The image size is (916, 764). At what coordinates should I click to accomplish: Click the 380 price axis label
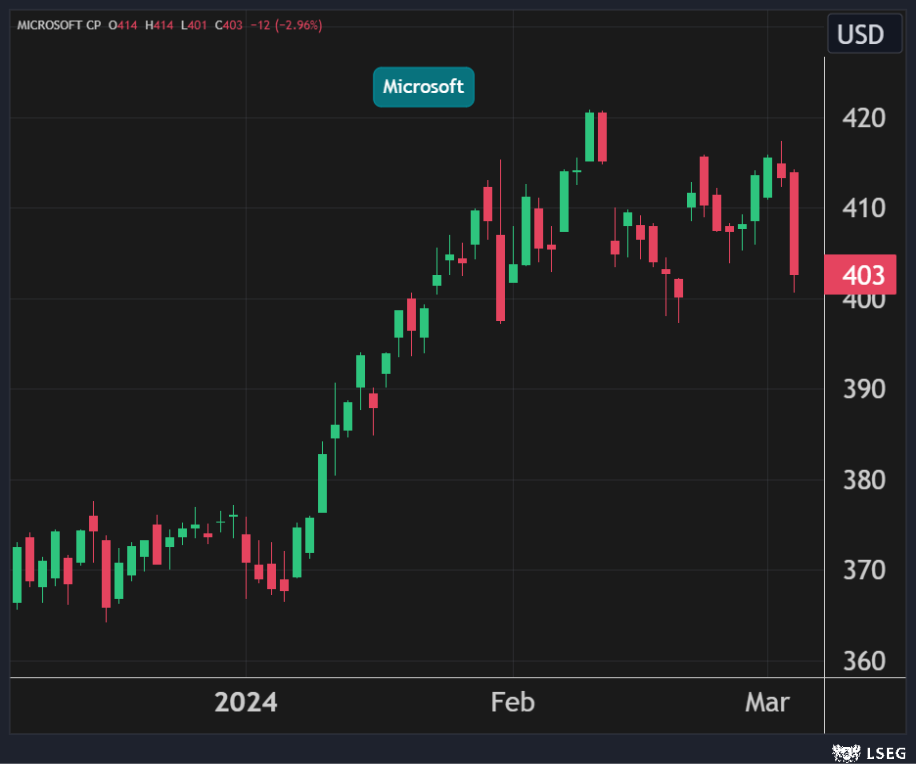click(864, 480)
